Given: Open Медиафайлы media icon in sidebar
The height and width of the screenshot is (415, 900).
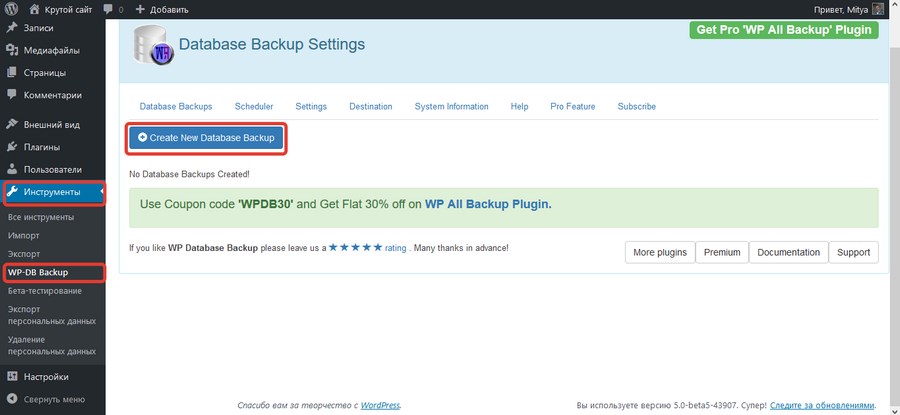Looking at the screenshot, I should pos(11,51).
